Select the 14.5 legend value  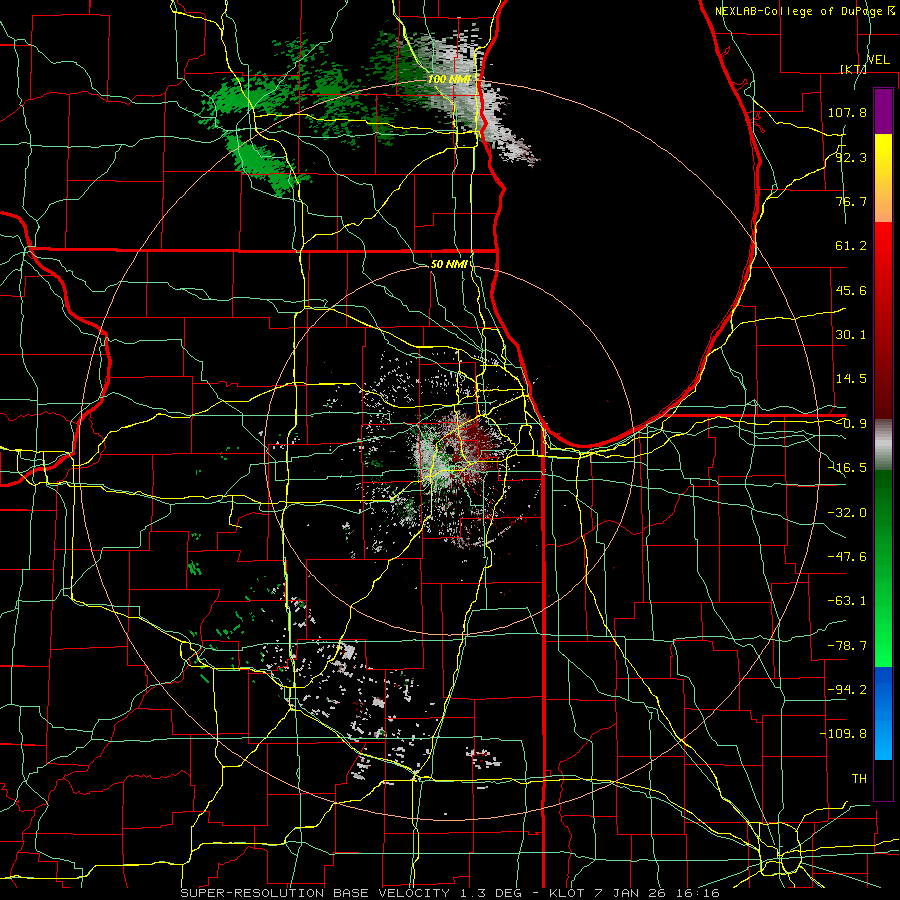point(851,379)
